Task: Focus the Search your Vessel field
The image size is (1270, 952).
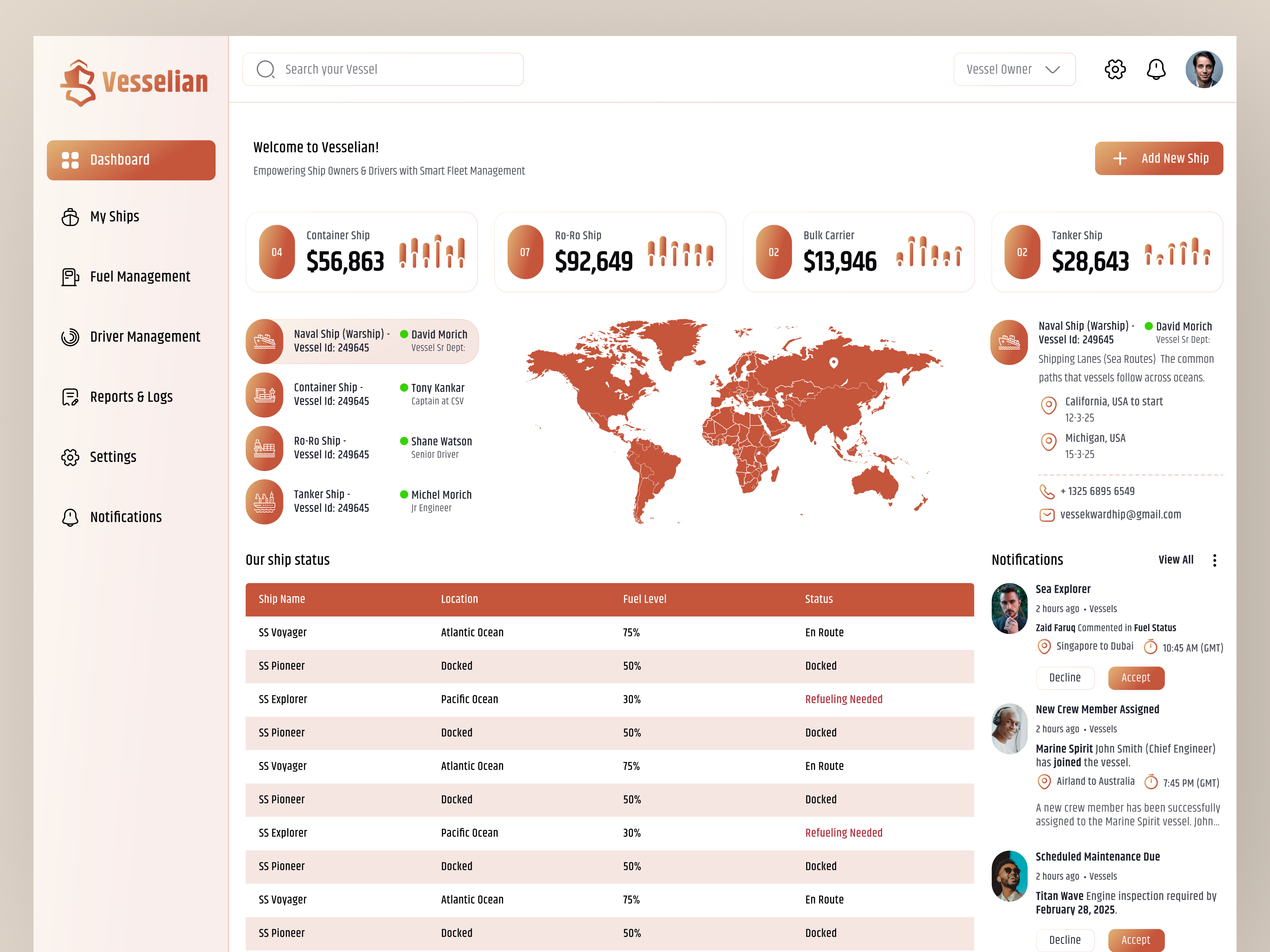Action: pos(383,69)
